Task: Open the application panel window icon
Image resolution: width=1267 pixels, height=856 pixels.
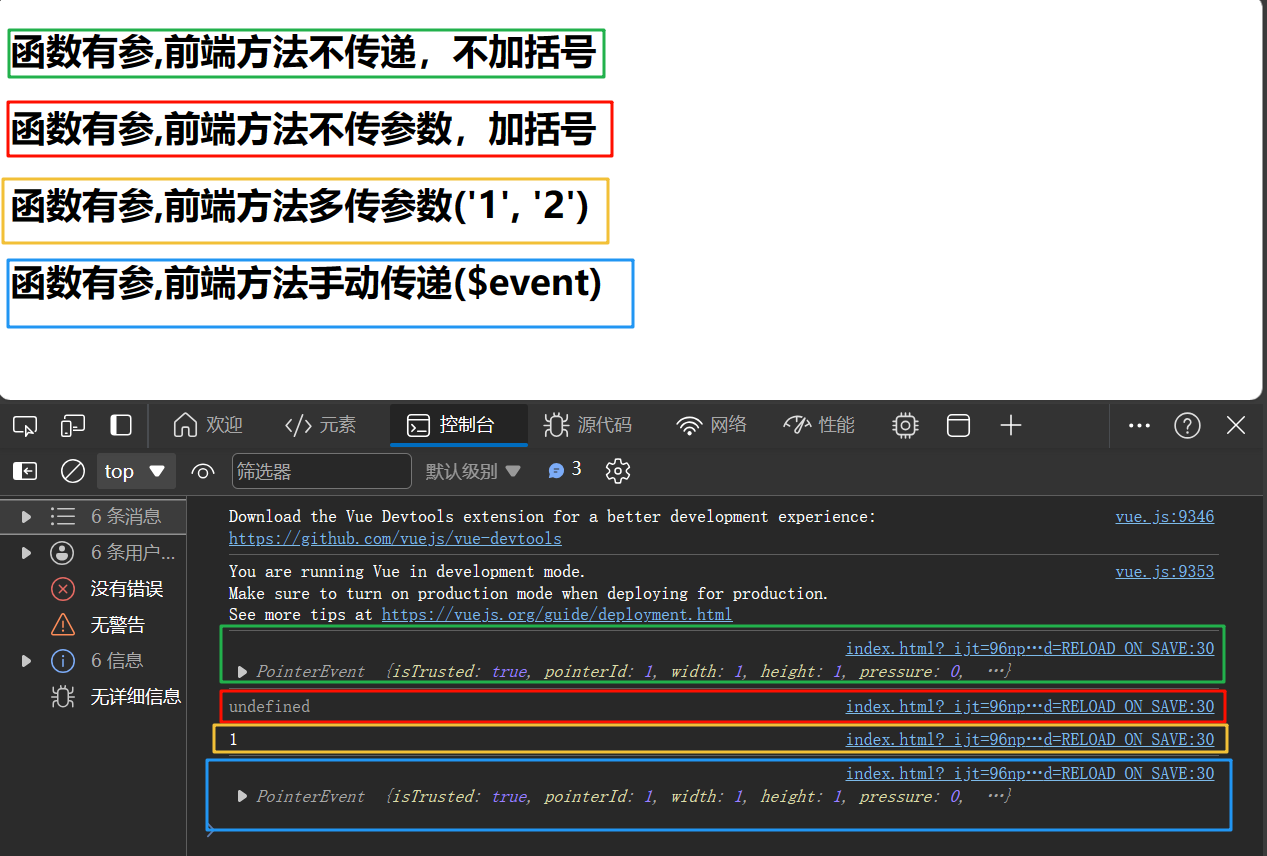Action: 958,426
